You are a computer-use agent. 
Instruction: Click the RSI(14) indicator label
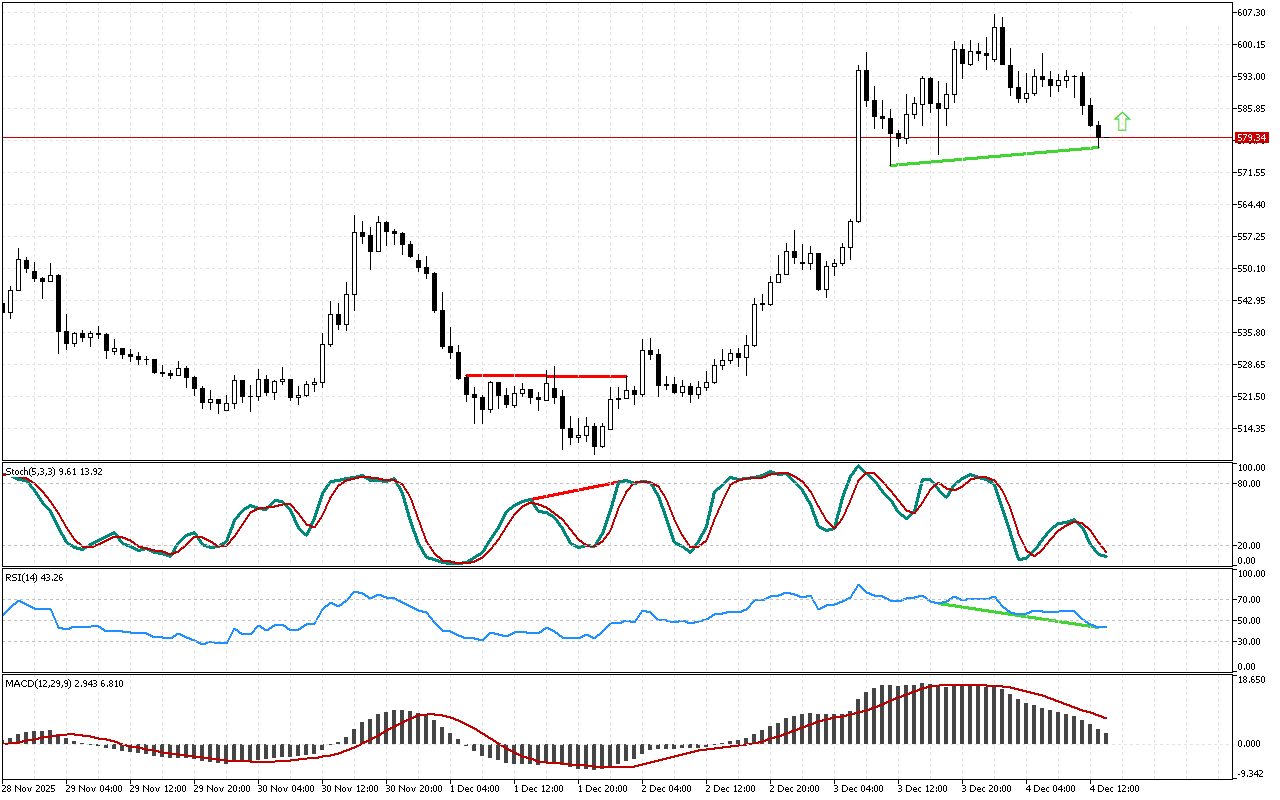(x=30, y=578)
